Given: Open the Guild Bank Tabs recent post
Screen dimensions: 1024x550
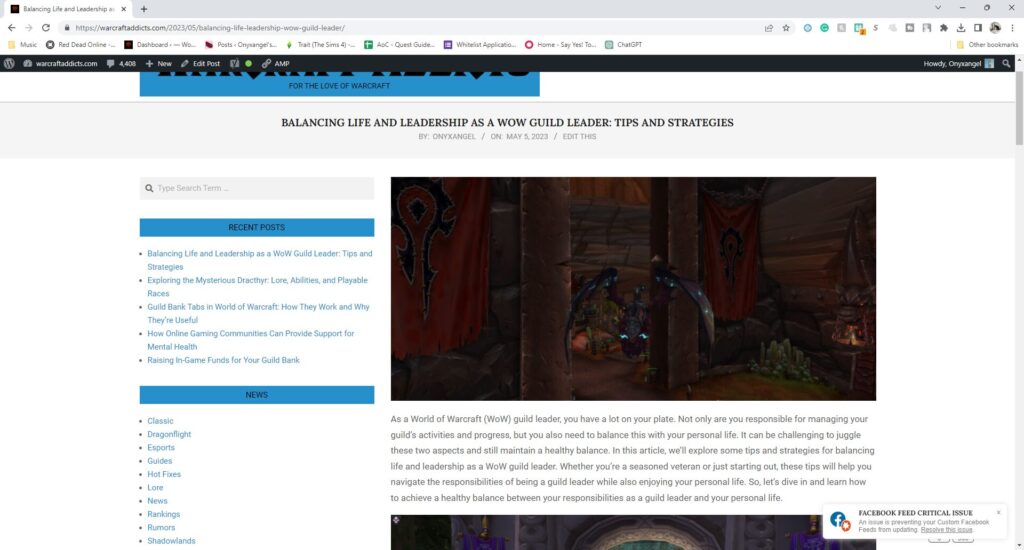Looking at the screenshot, I should tap(258, 314).
